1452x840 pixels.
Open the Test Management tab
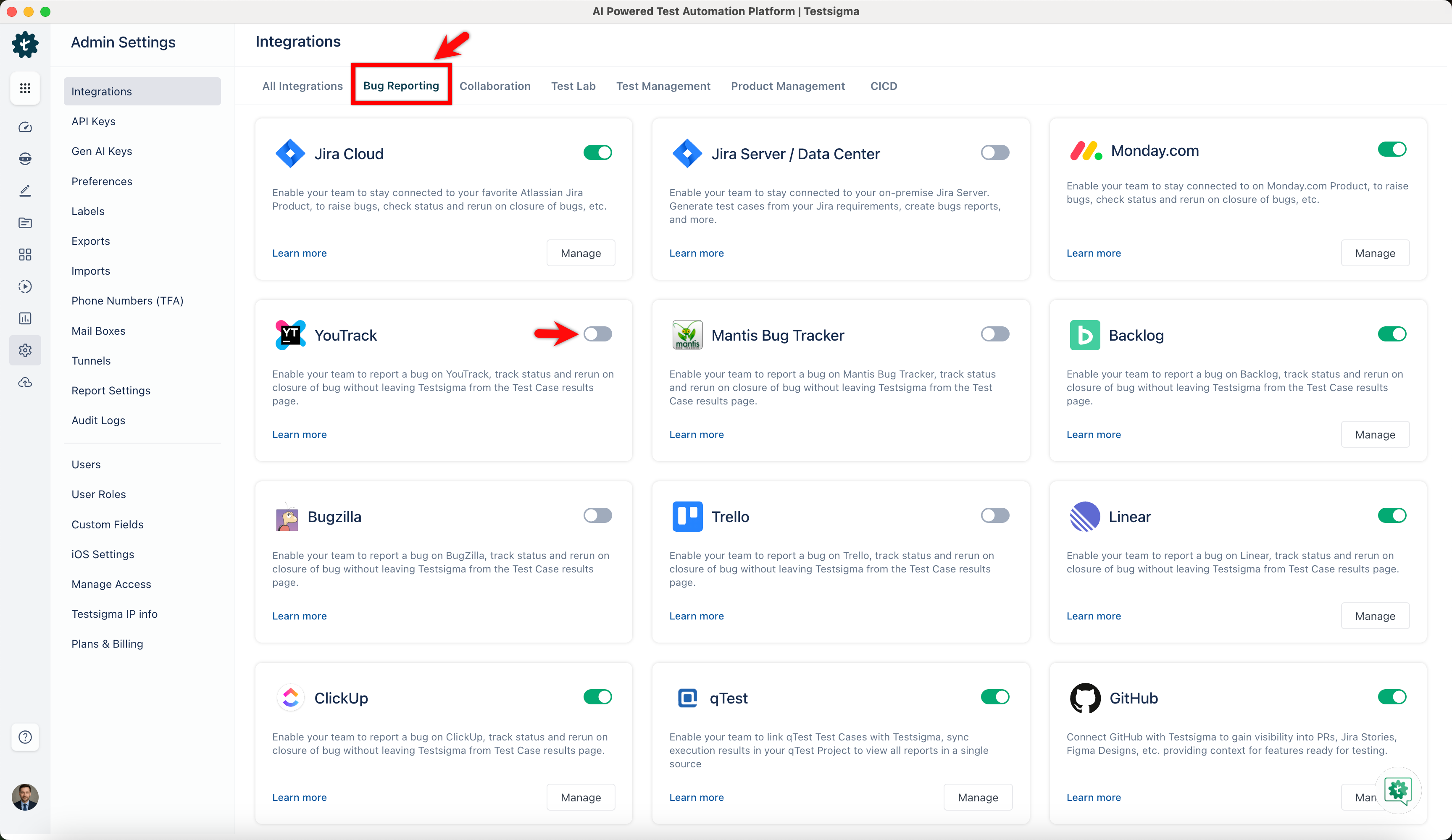tap(663, 86)
